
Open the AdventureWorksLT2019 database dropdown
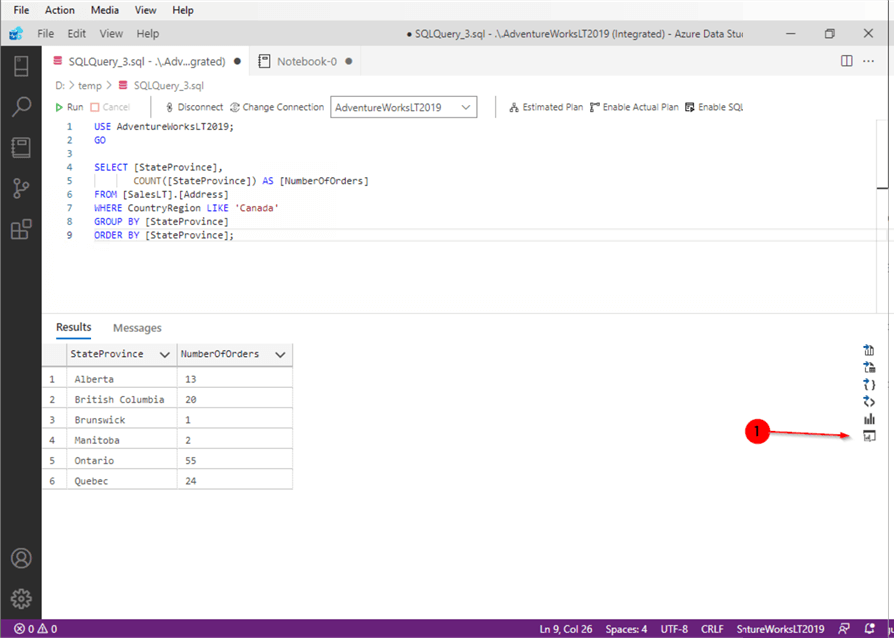403,107
